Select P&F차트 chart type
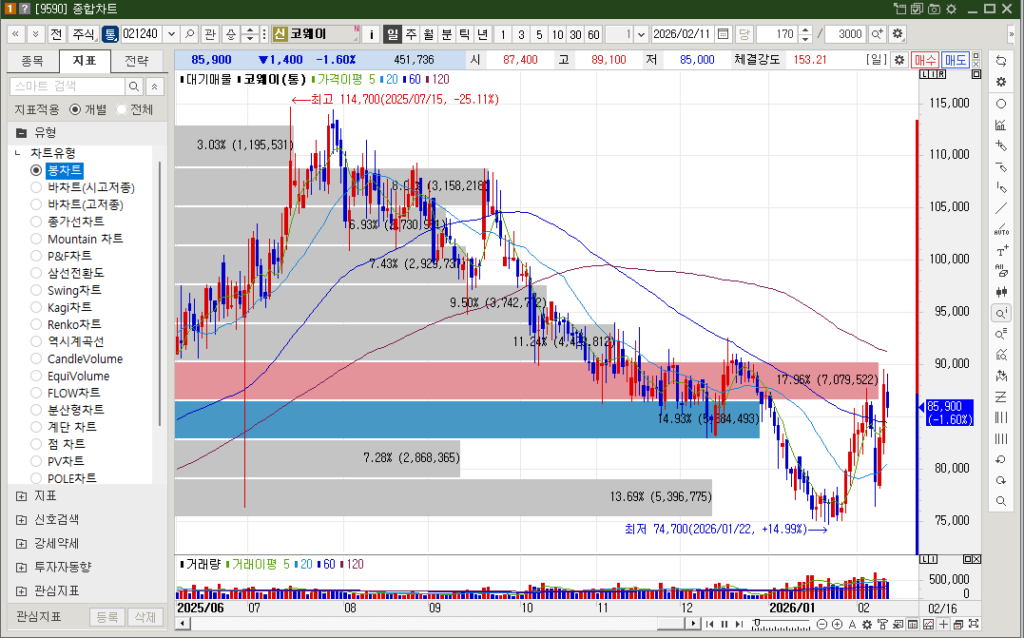The width and height of the screenshot is (1024, 638). tap(37, 256)
